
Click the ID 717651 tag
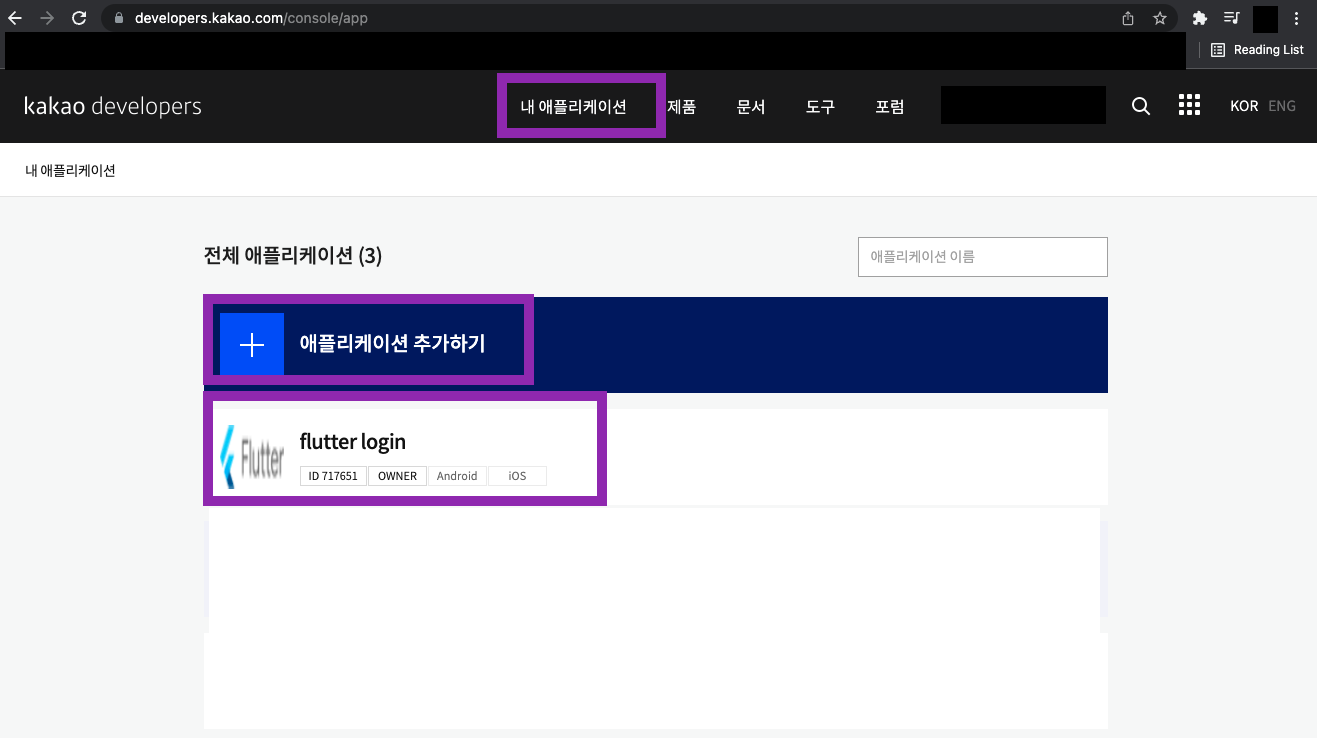coord(333,476)
